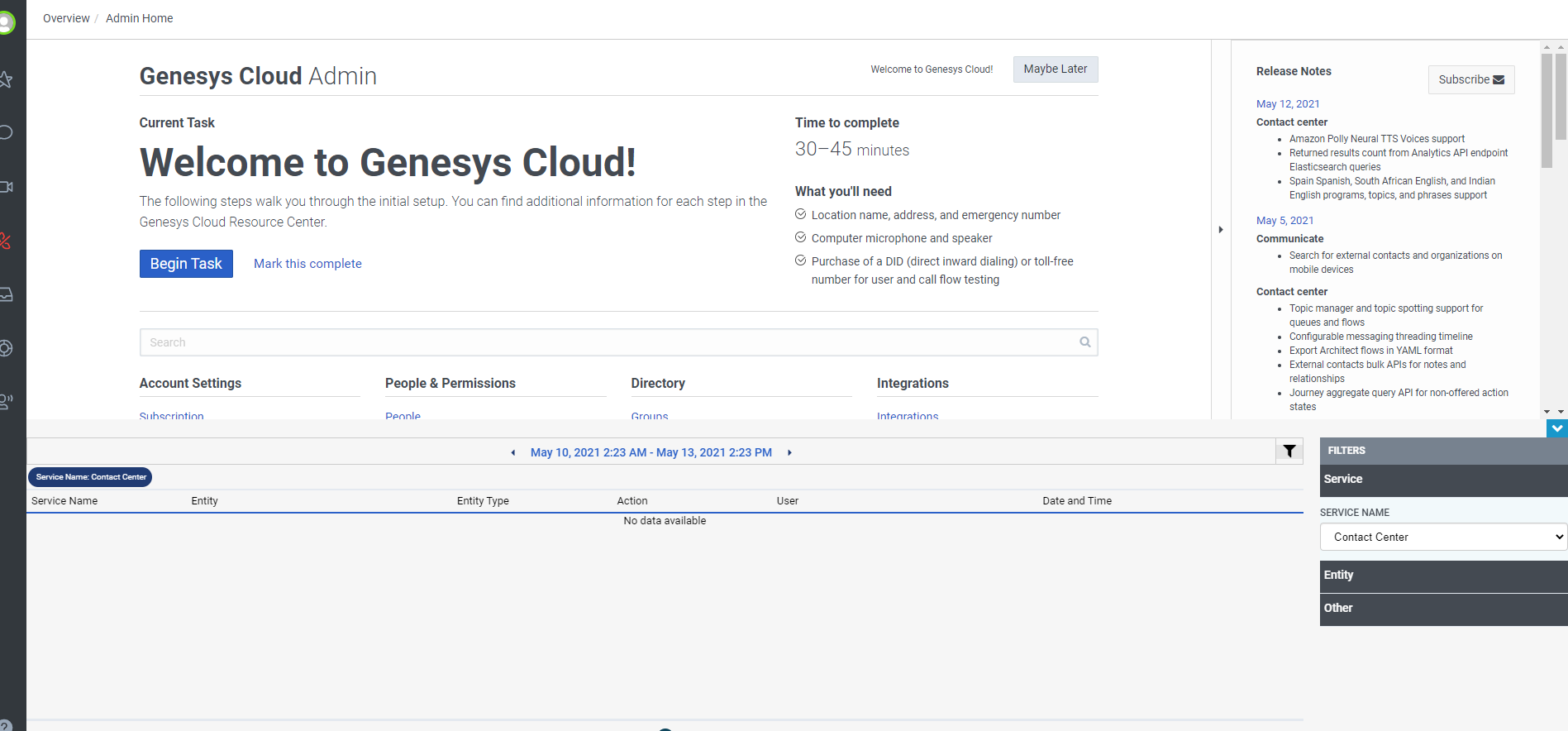
Task: Sort by Entity column header
Action: (205, 501)
